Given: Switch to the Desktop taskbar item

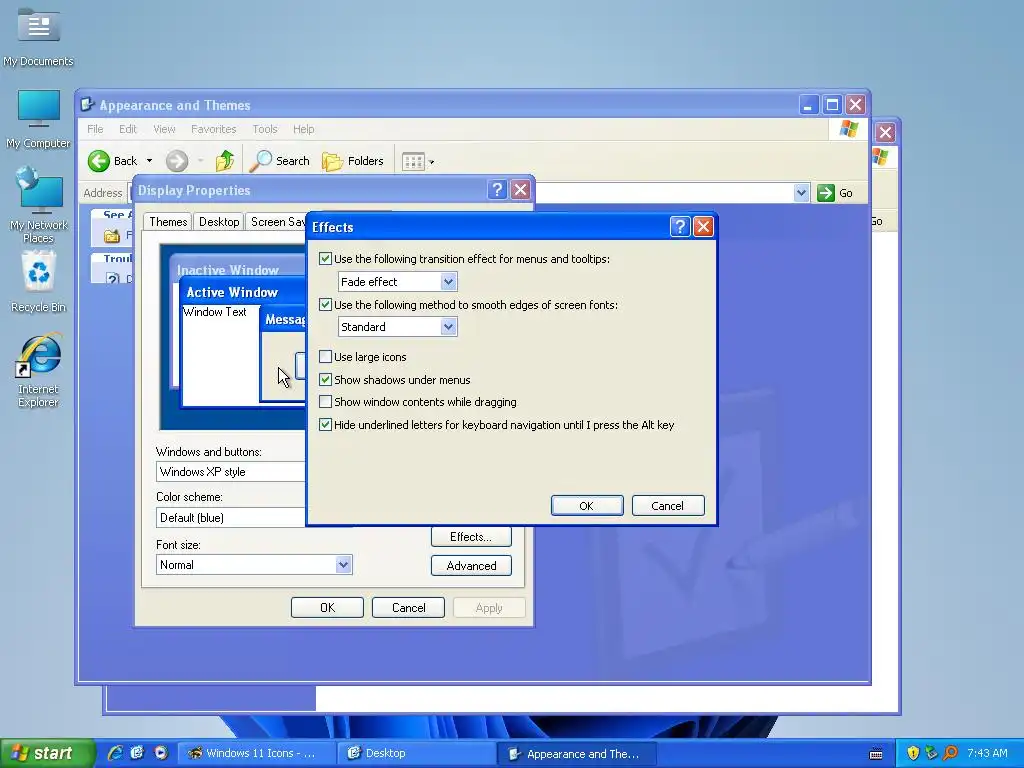Looking at the screenshot, I should click(x=415, y=753).
